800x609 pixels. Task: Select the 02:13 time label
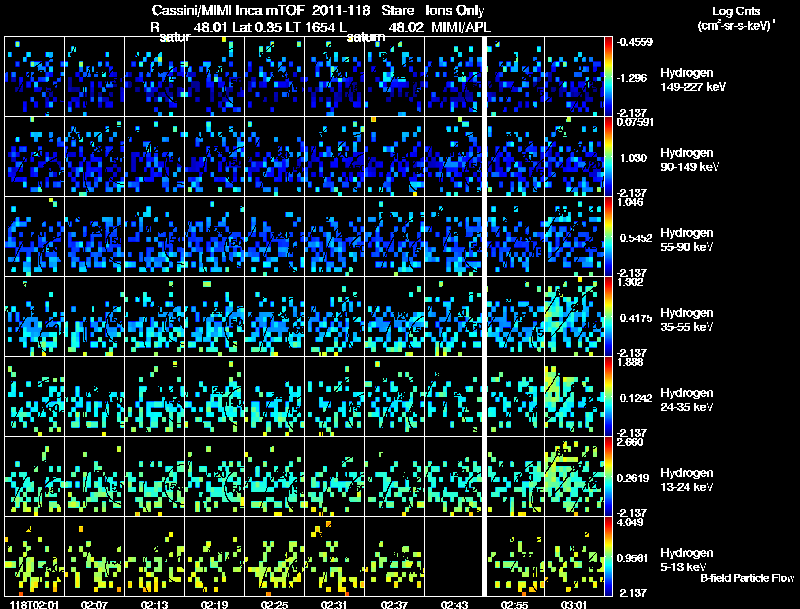[155, 604]
